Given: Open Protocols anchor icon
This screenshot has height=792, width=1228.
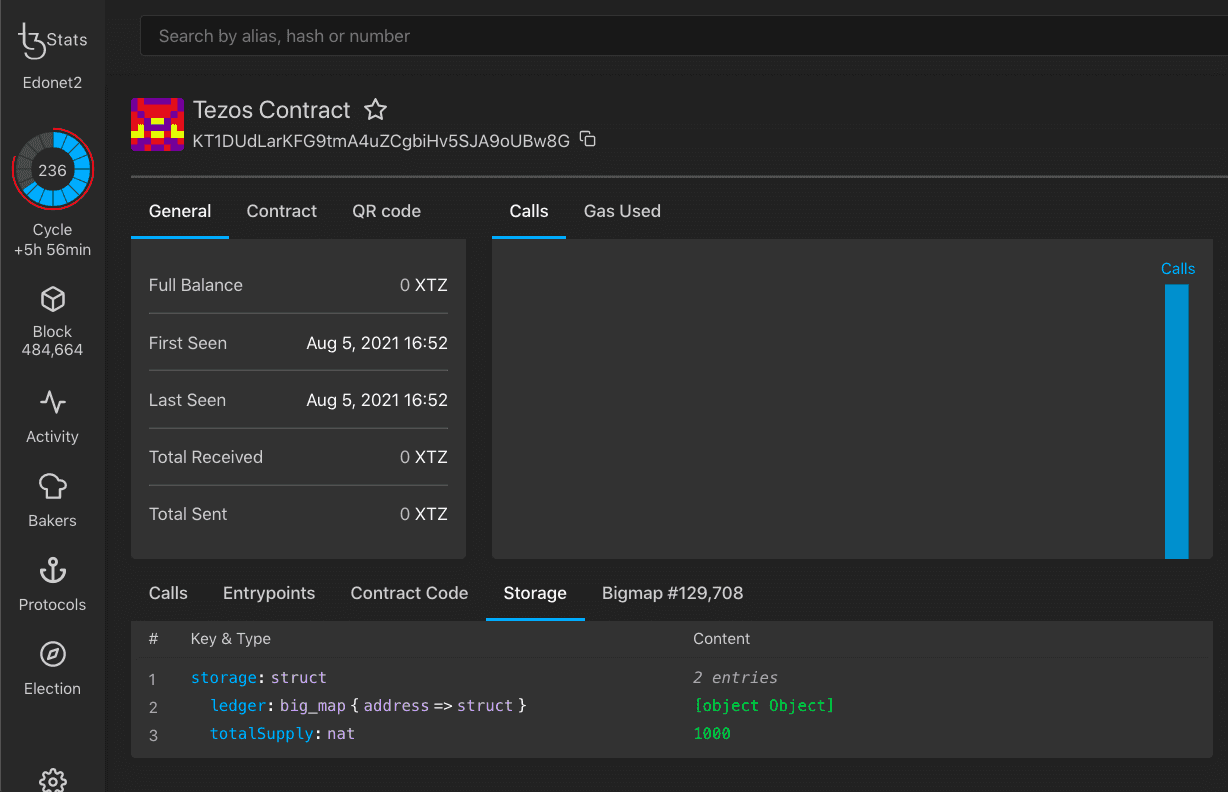Looking at the screenshot, I should tap(52, 571).
